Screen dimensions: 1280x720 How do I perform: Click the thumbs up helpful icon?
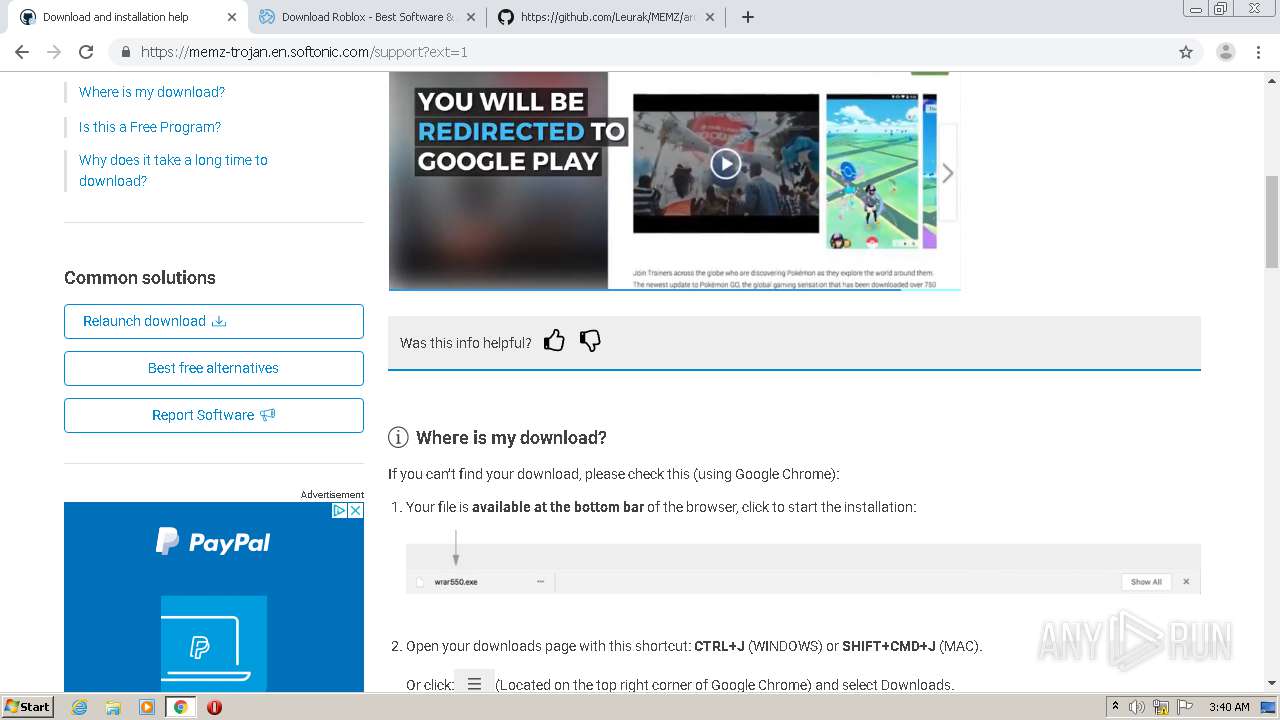click(x=555, y=341)
